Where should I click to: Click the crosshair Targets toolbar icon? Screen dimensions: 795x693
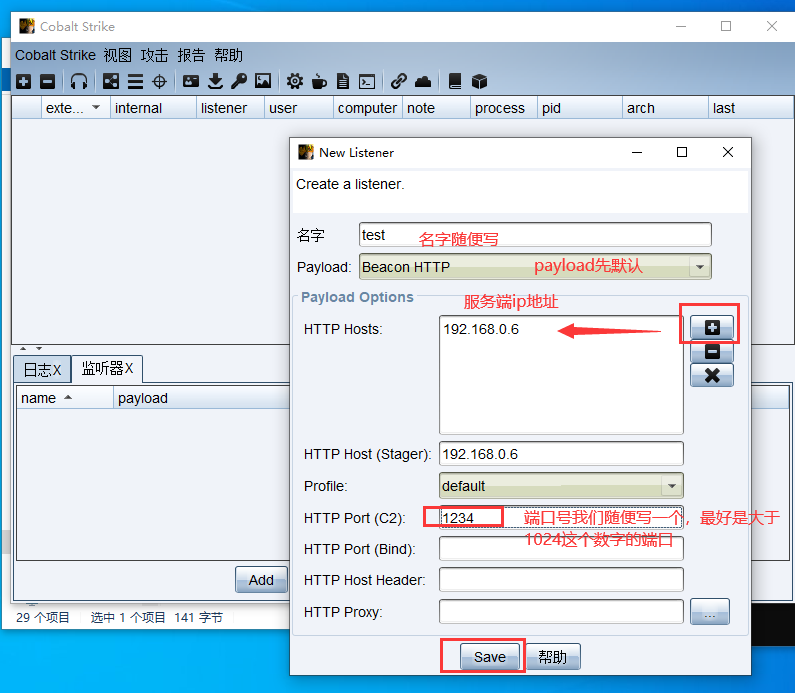(159, 81)
